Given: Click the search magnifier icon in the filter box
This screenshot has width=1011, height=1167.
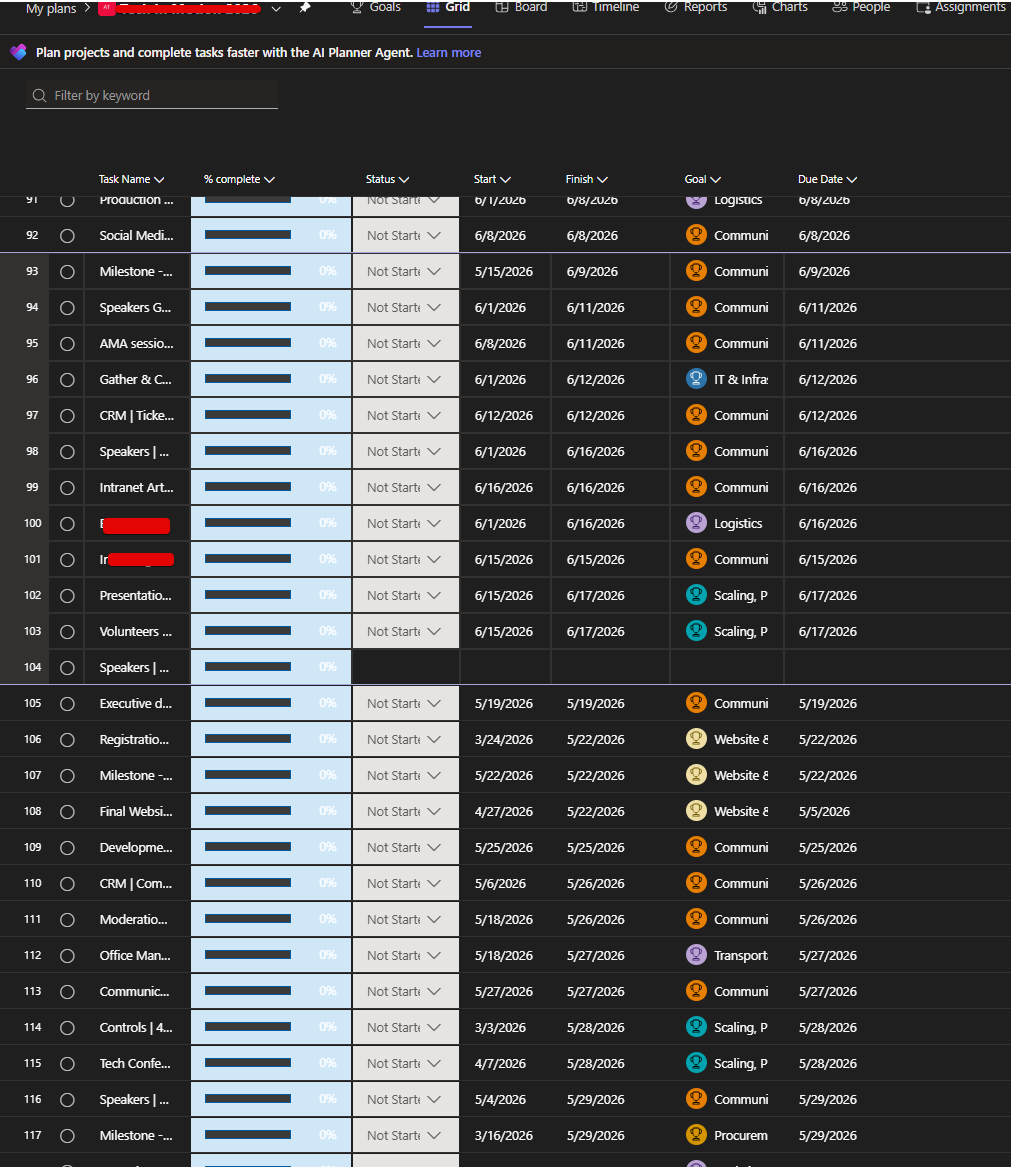Looking at the screenshot, I should (x=39, y=95).
